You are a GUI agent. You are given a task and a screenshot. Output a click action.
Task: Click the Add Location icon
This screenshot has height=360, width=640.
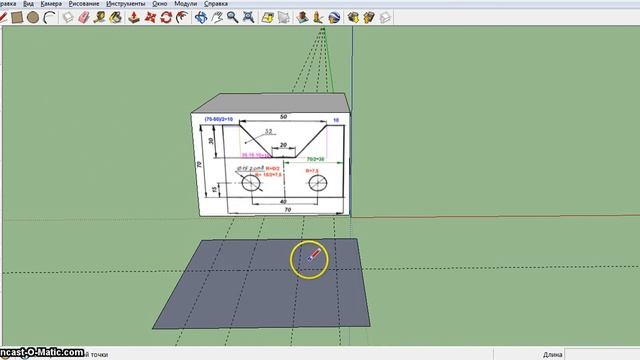click(x=268, y=18)
